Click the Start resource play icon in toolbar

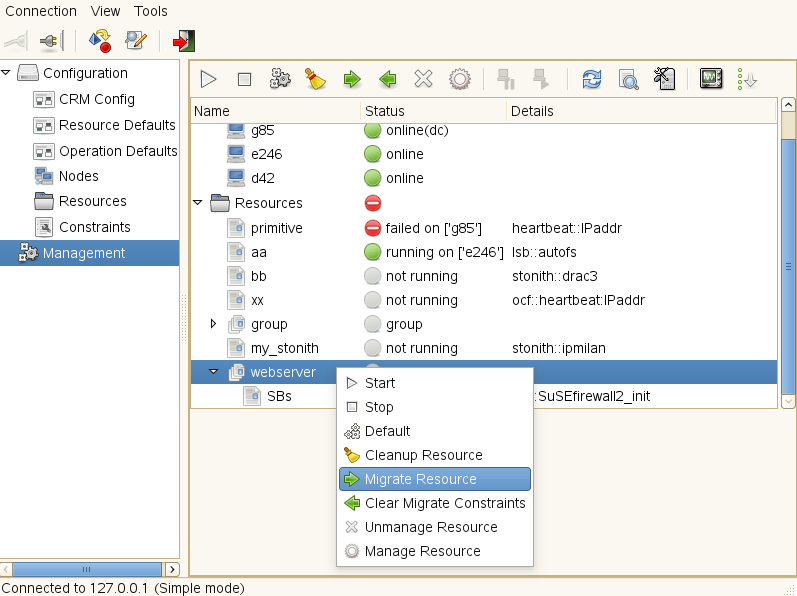coord(208,79)
